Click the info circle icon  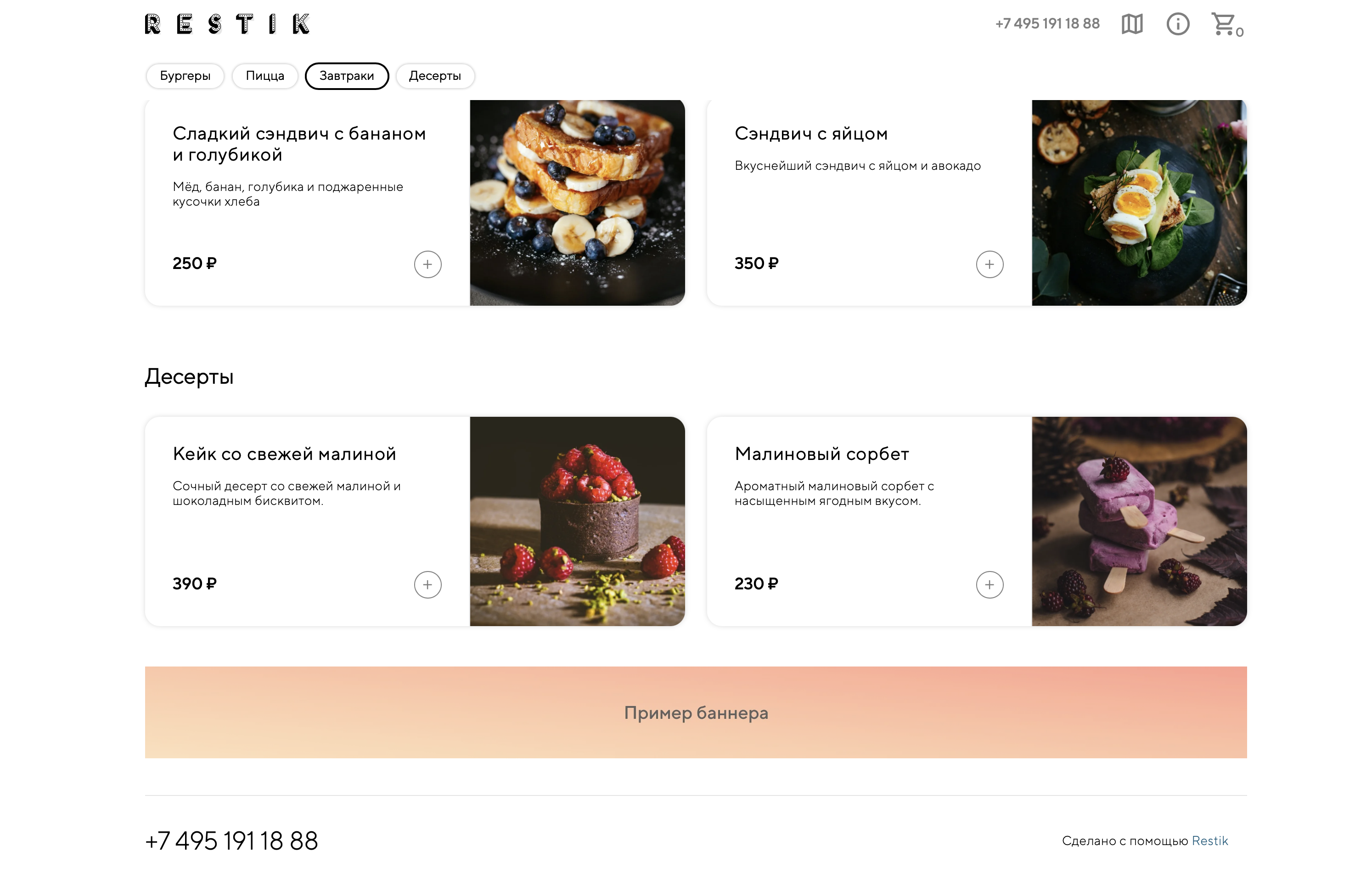[1177, 24]
